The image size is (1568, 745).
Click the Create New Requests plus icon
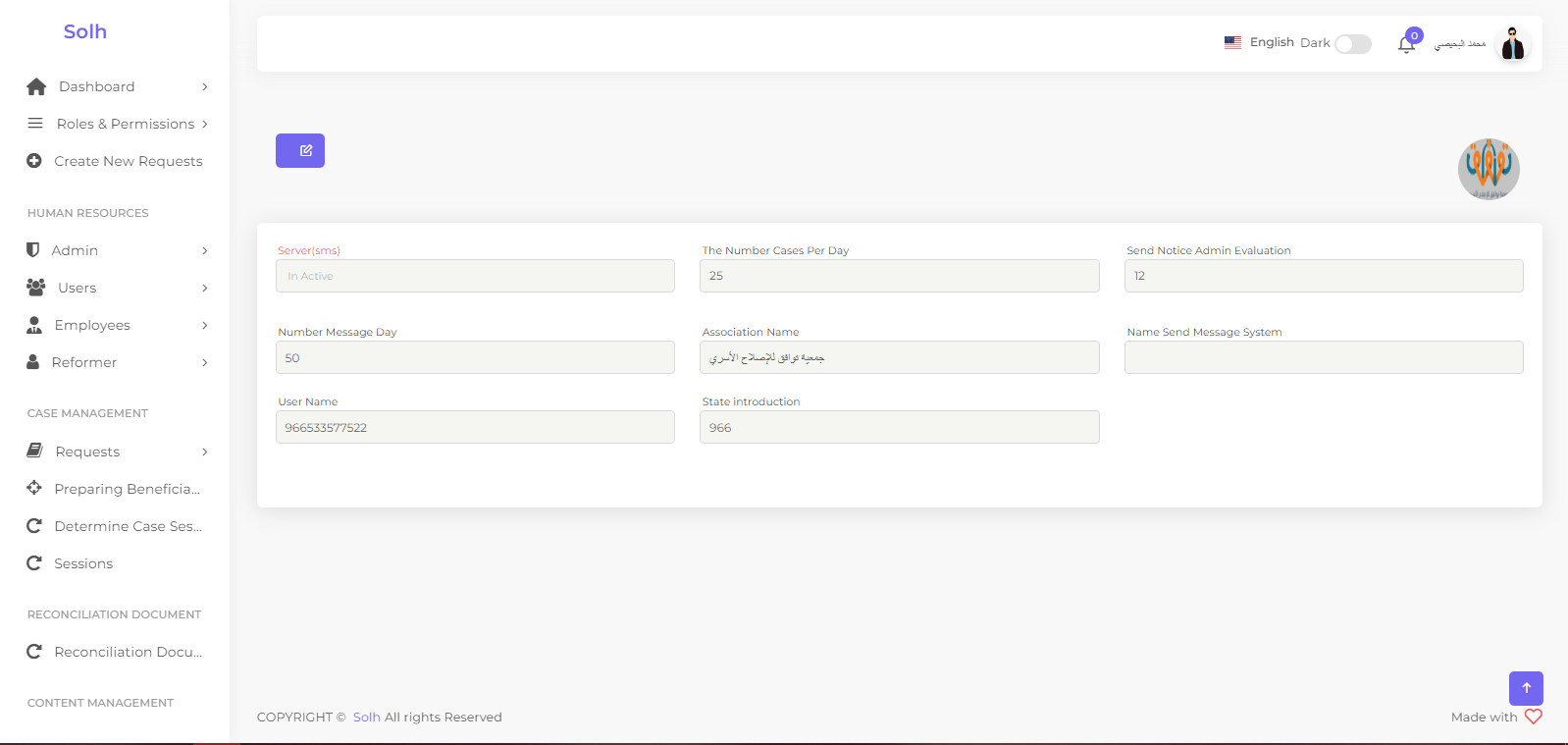(x=34, y=161)
